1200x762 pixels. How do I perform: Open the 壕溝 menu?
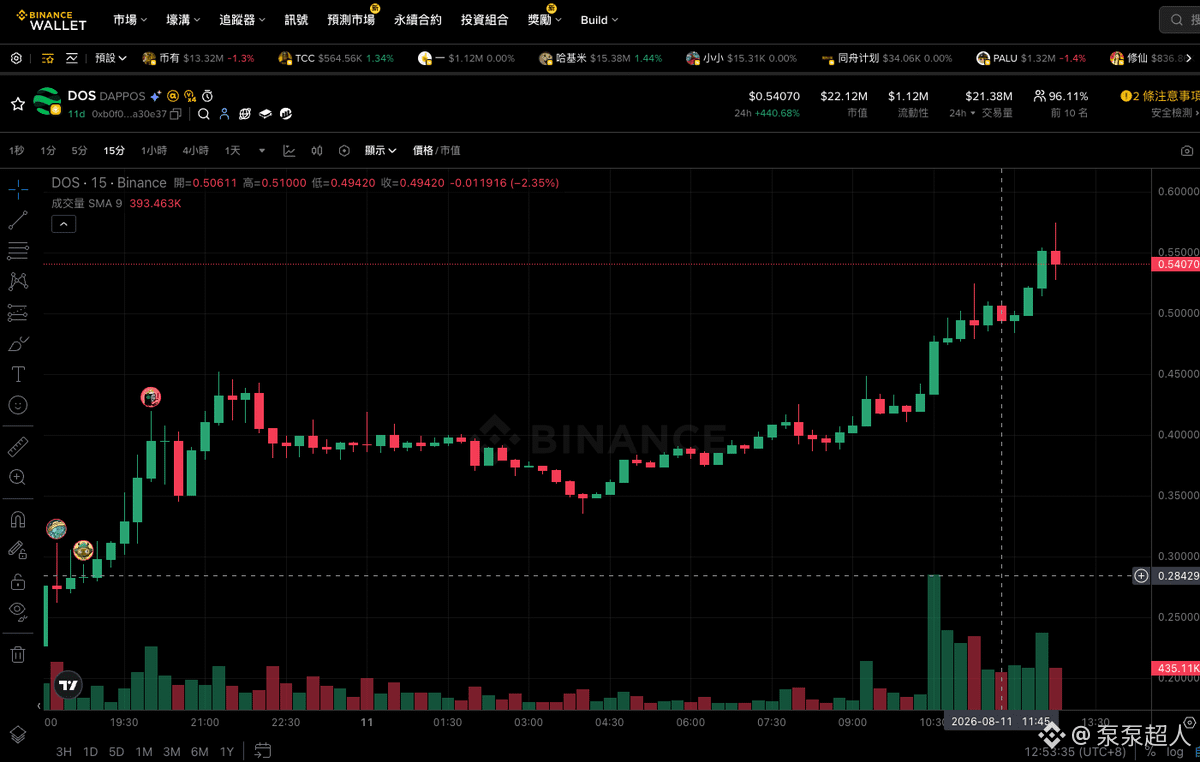coord(183,20)
